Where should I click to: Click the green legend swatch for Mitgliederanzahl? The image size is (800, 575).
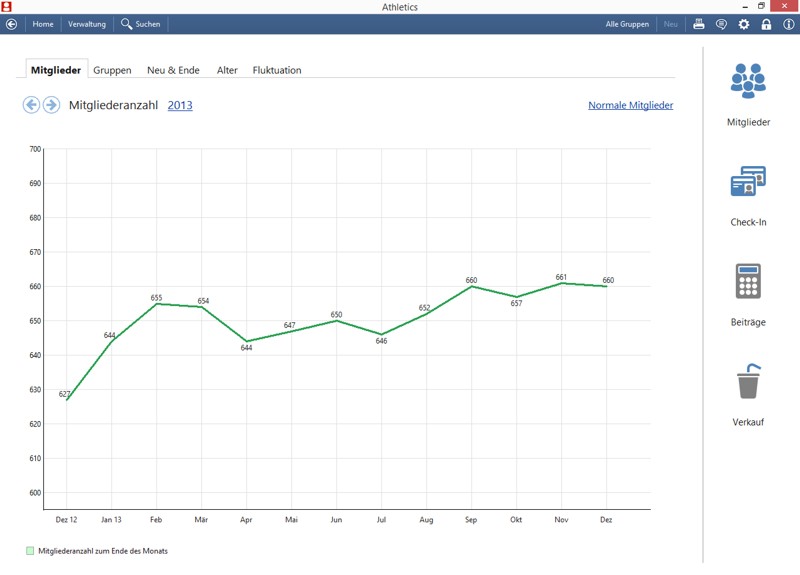point(30,551)
